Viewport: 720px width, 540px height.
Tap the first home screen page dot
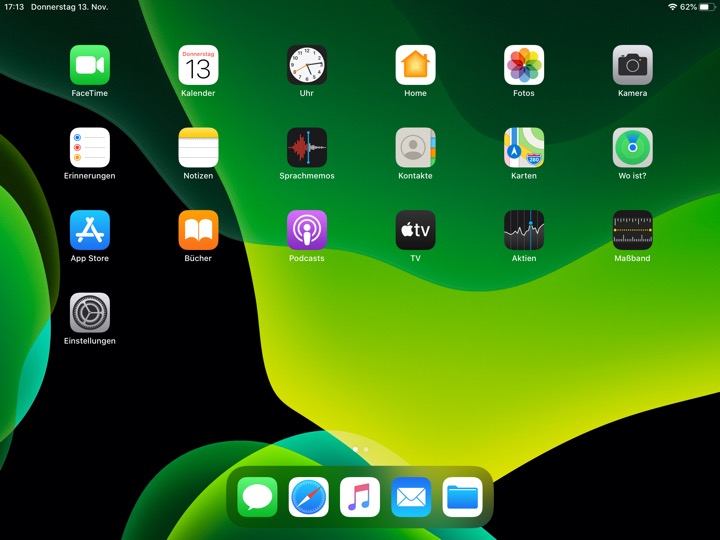(355, 450)
